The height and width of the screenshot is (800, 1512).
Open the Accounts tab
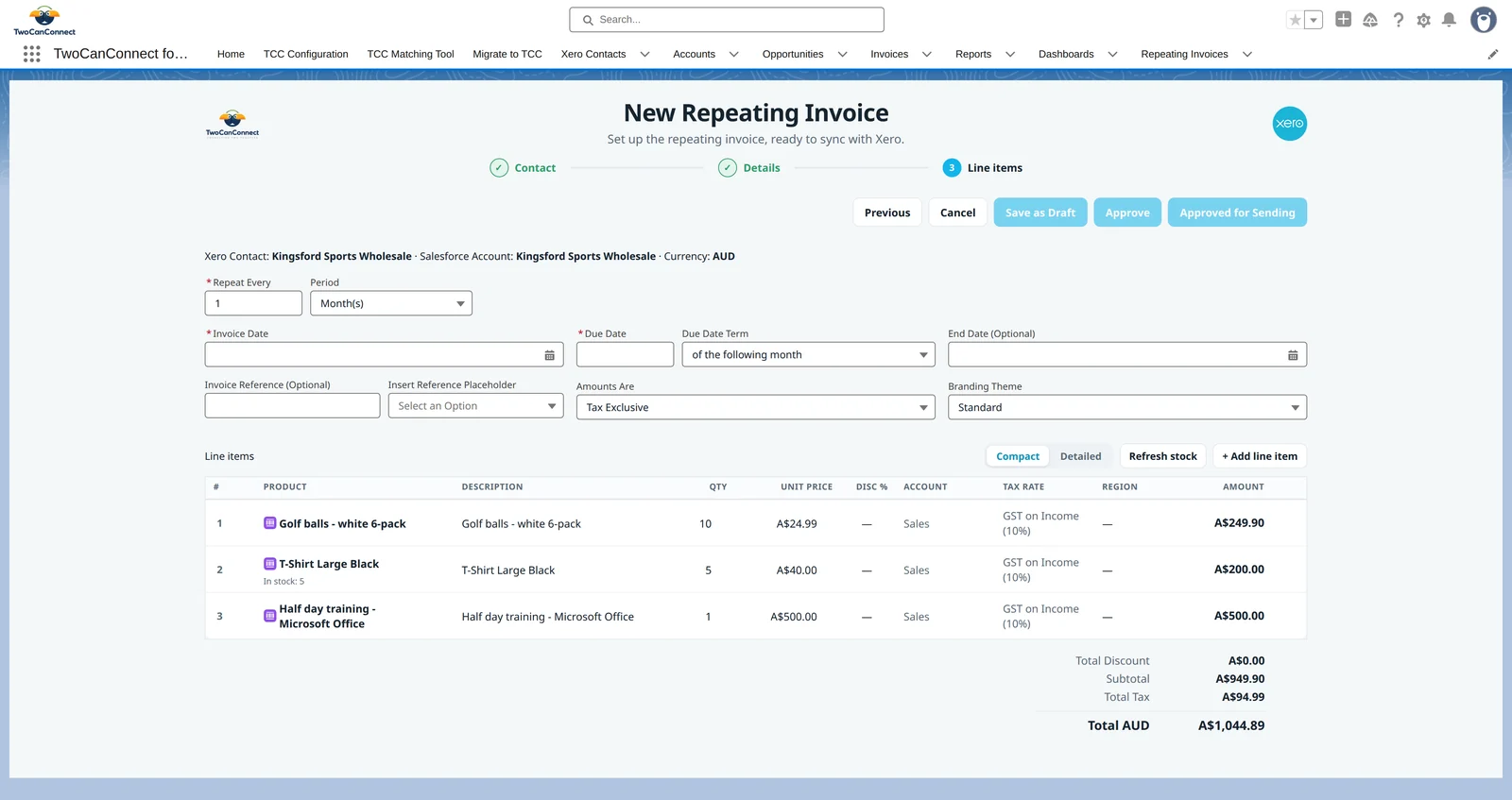pyautogui.click(x=694, y=54)
